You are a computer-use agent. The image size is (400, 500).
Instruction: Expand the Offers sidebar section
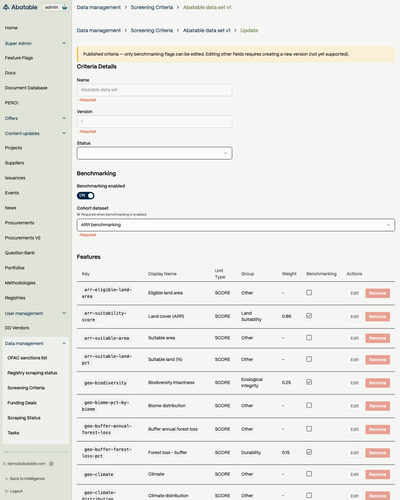(x=35, y=118)
